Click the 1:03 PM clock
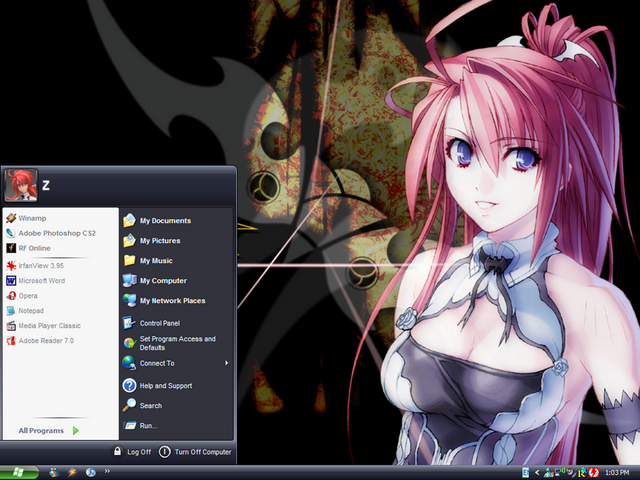This screenshot has width=640, height=480. tap(617, 473)
